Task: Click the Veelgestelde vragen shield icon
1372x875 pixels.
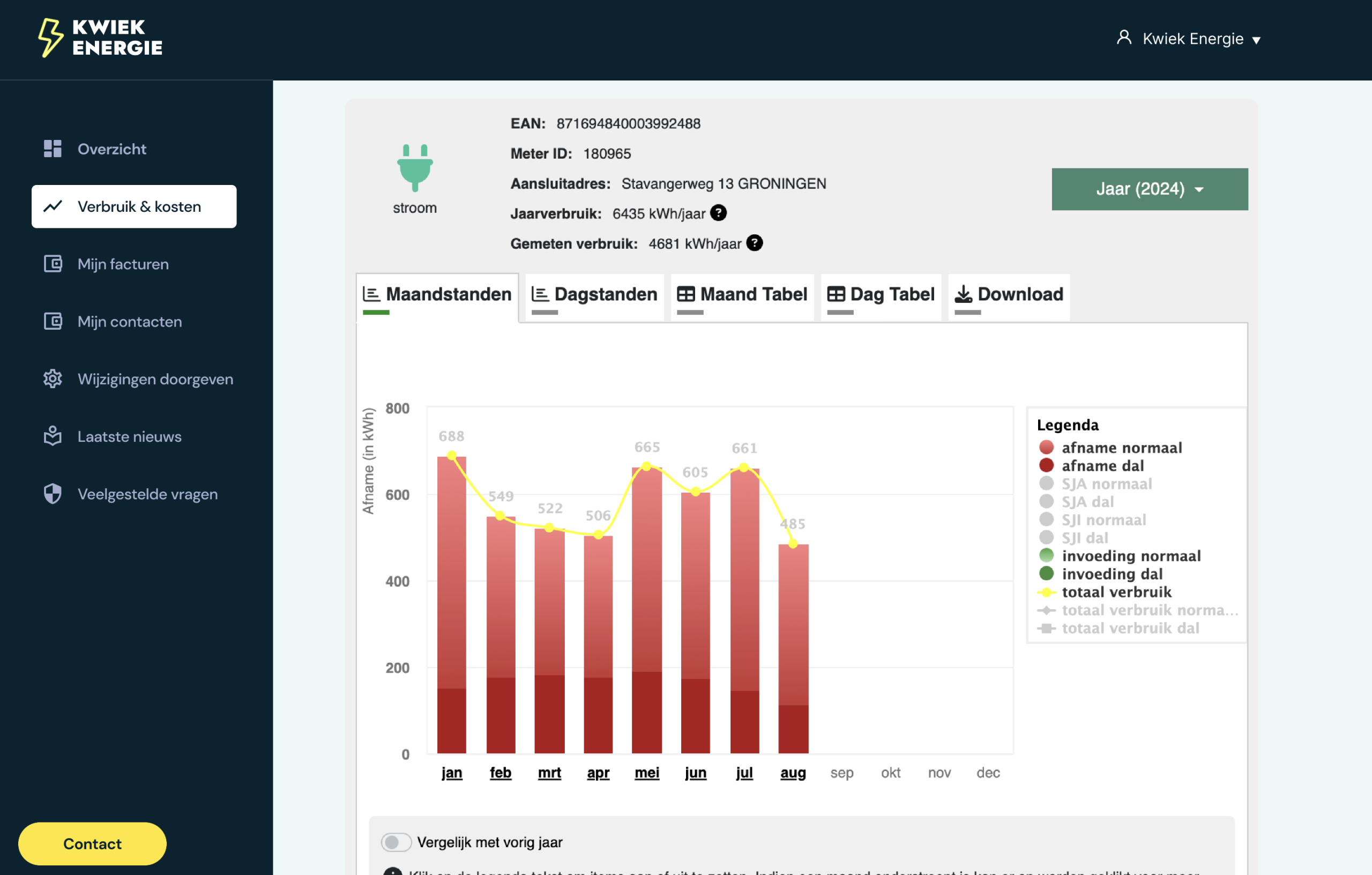Action: [x=53, y=494]
